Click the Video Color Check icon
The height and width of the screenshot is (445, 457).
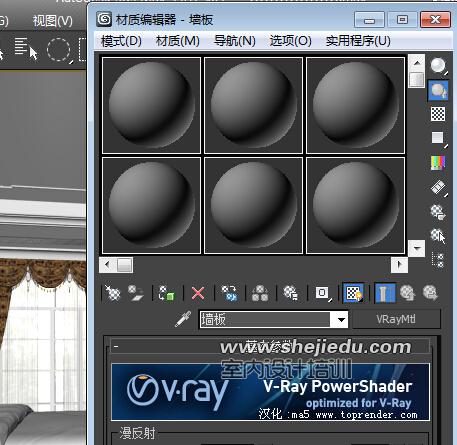pyautogui.click(x=438, y=163)
